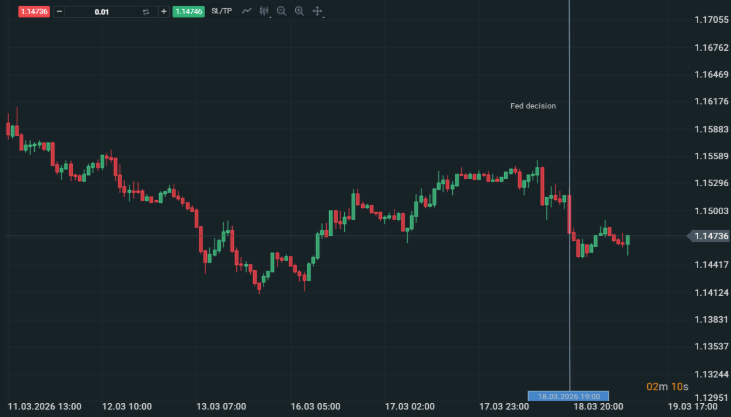Screen dimensions: 731x417
Task: Click the red sell price button 1.14736
Action: (34, 11)
